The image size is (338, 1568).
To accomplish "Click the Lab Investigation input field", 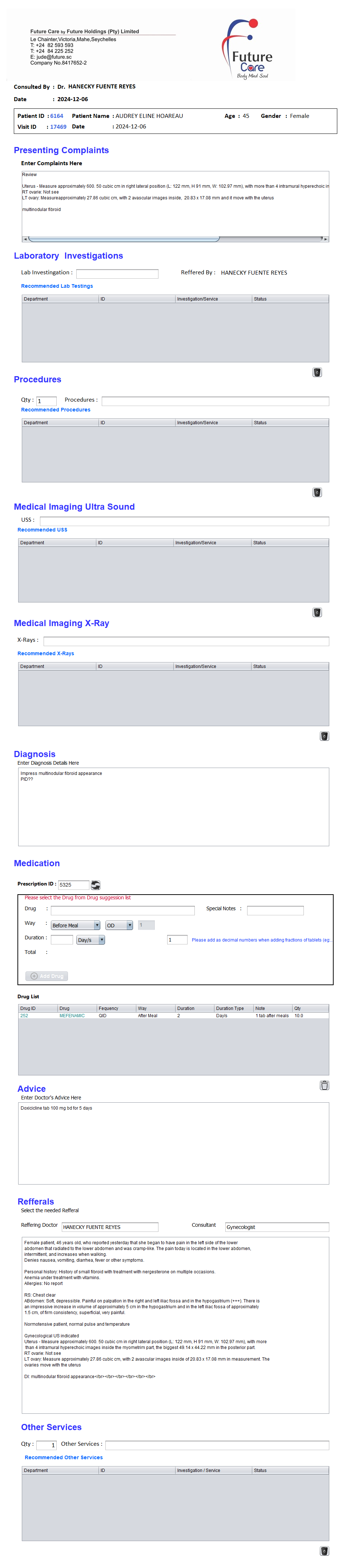I will pyautogui.click(x=117, y=273).
